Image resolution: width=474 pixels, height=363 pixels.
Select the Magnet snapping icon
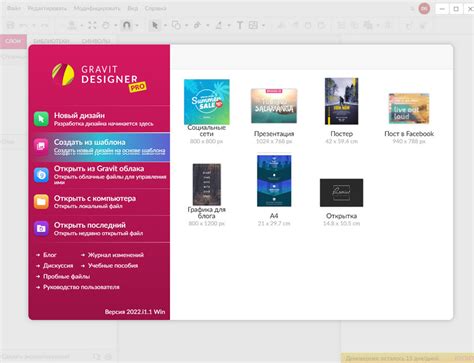click(127, 25)
